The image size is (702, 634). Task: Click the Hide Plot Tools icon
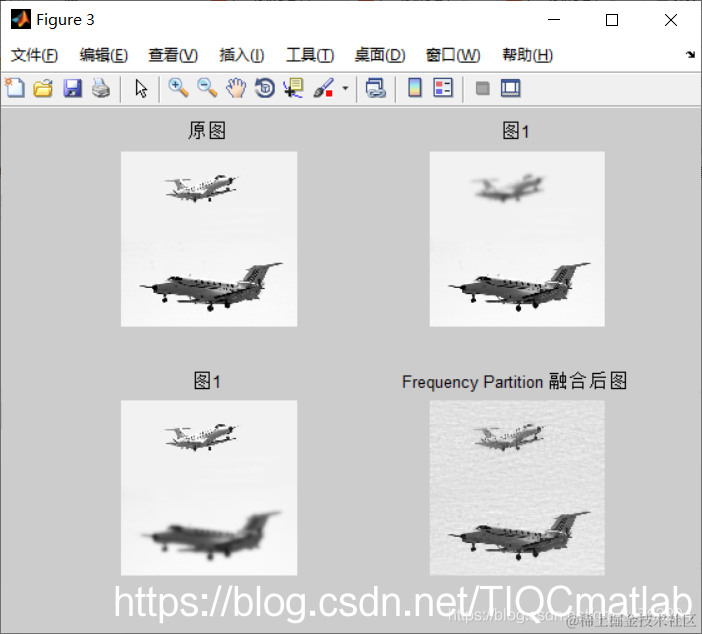(x=482, y=88)
